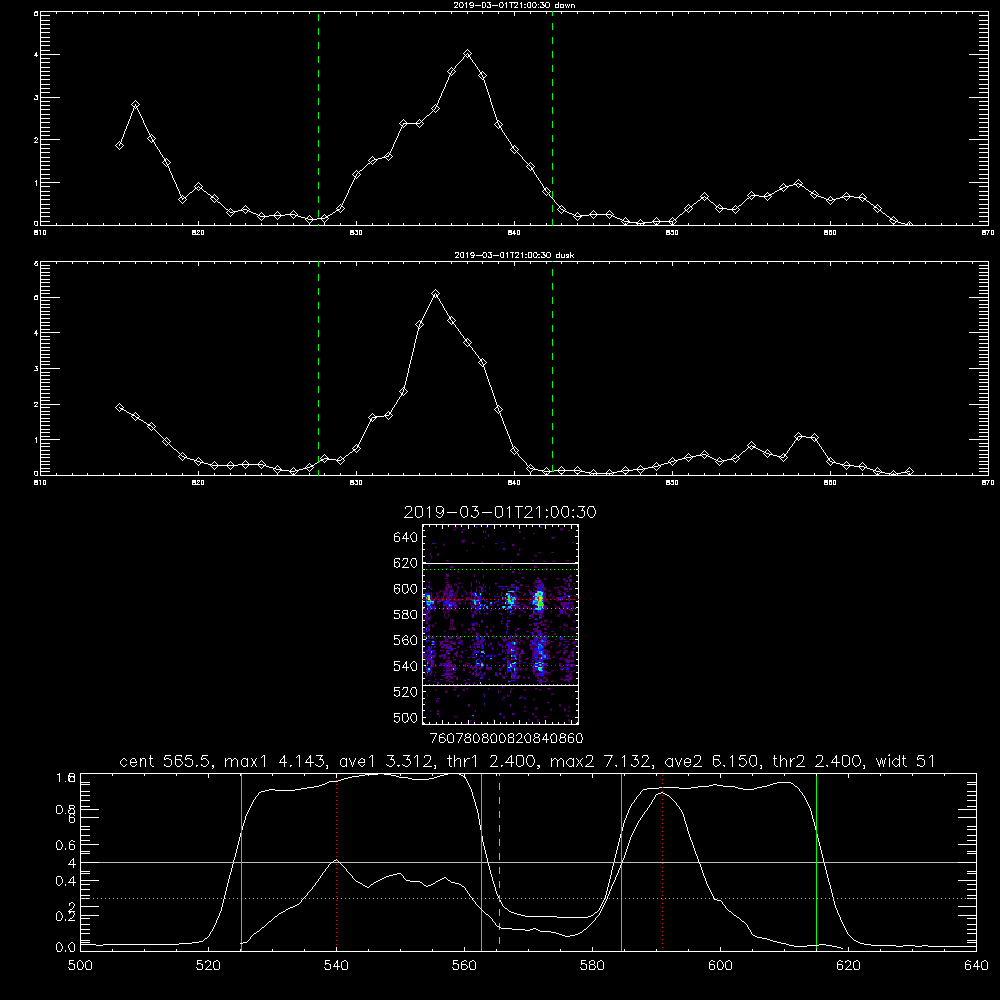Click the "640" x-axis label of bottom plot
The image size is (1000, 1000).
click(x=976, y=966)
